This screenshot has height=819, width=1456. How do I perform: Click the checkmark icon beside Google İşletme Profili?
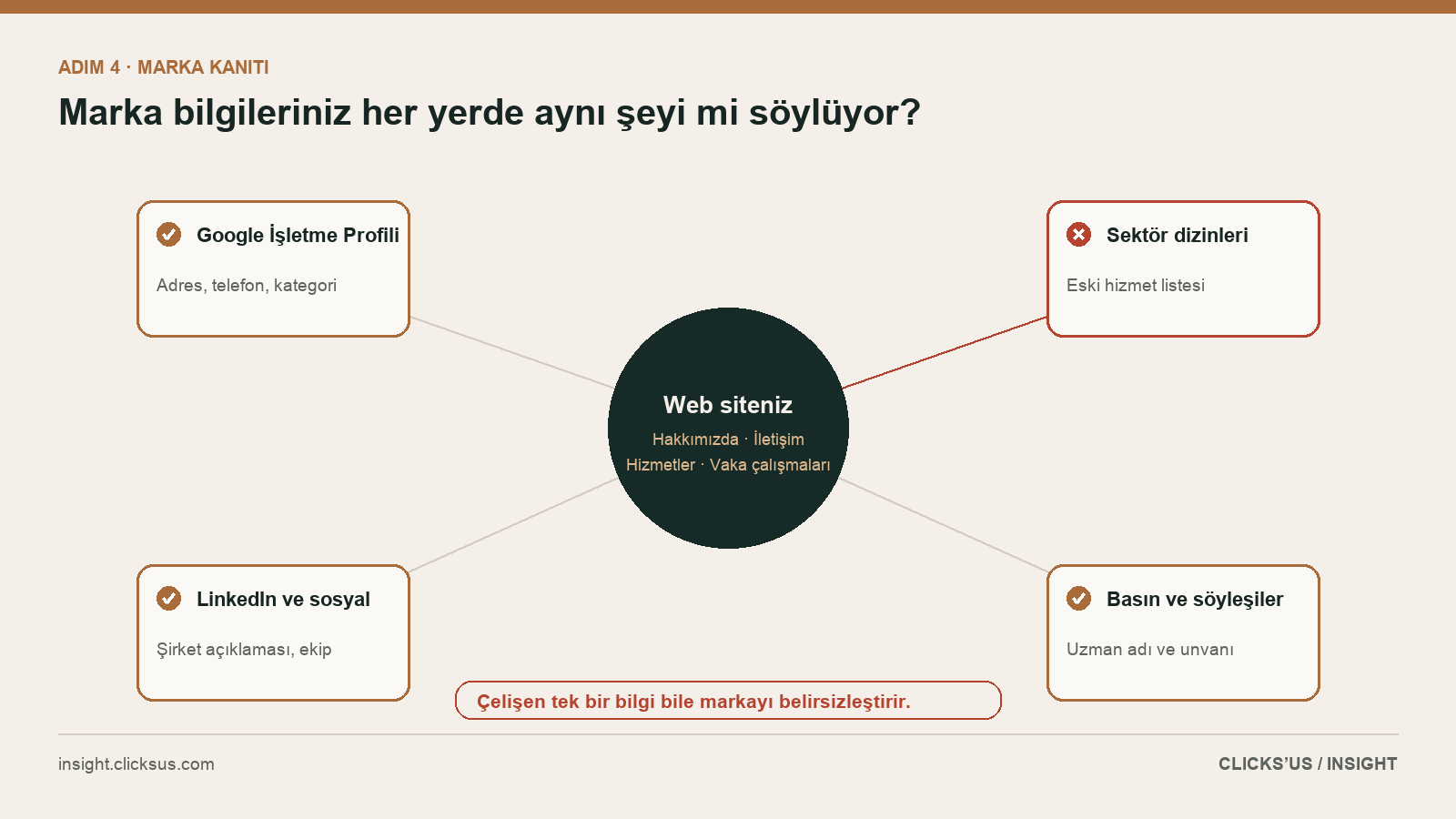168,234
